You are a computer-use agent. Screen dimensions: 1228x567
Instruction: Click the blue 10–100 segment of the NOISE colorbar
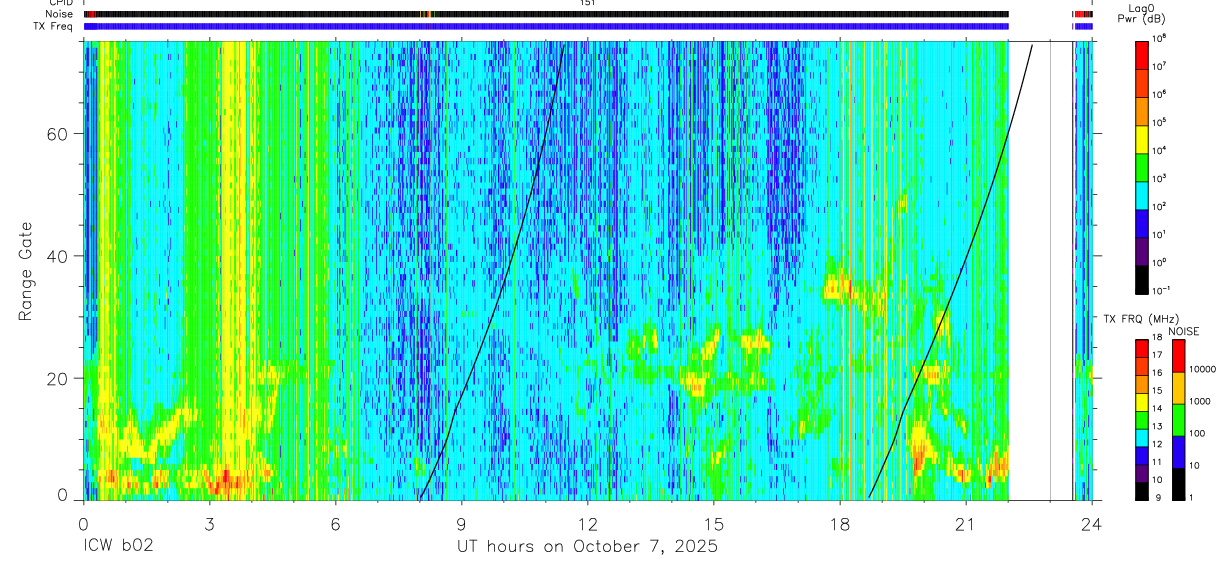(x=1178, y=452)
